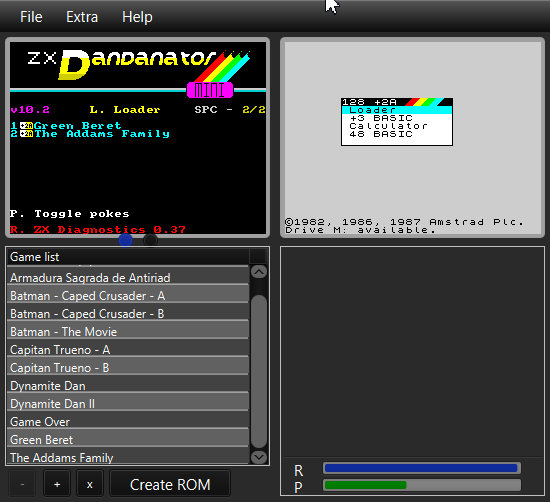Click the x button to clear list
The image size is (550, 502).
(90, 484)
